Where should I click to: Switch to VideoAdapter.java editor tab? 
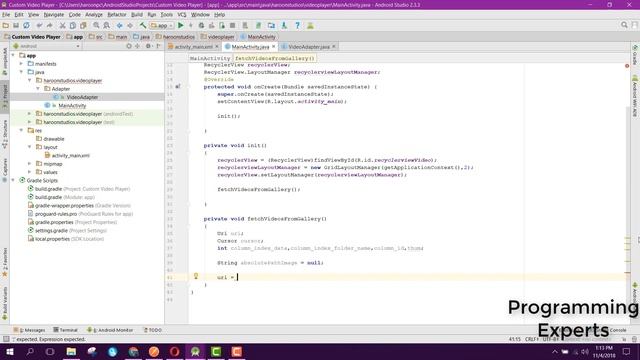point(309,47)
